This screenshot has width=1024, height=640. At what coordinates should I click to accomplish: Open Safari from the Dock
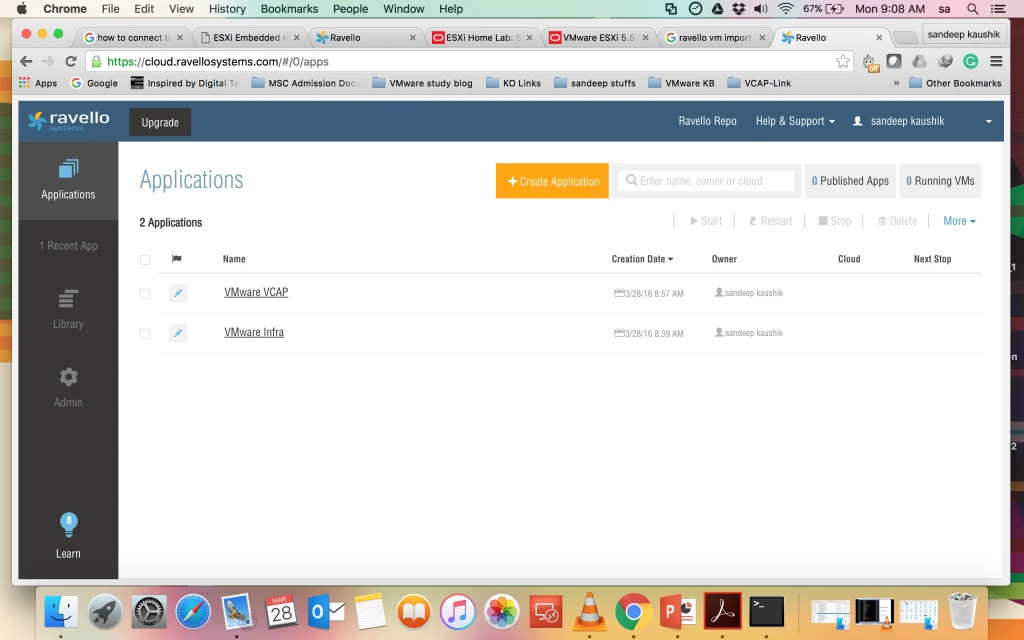(193, 612)
